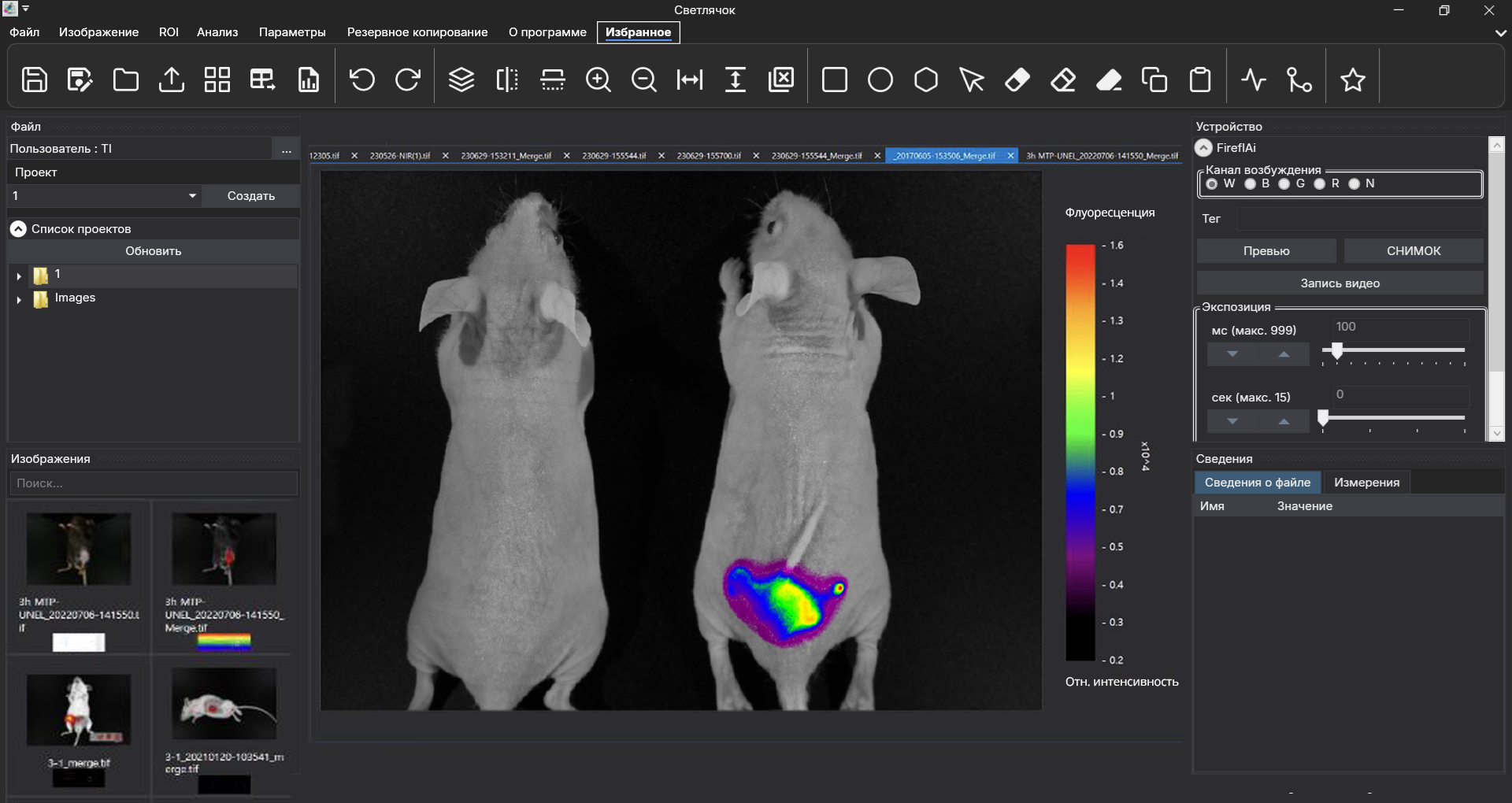Open the Параметры menu
The width and height of the screenshot is (1512, 803).
tap(292, 32)
